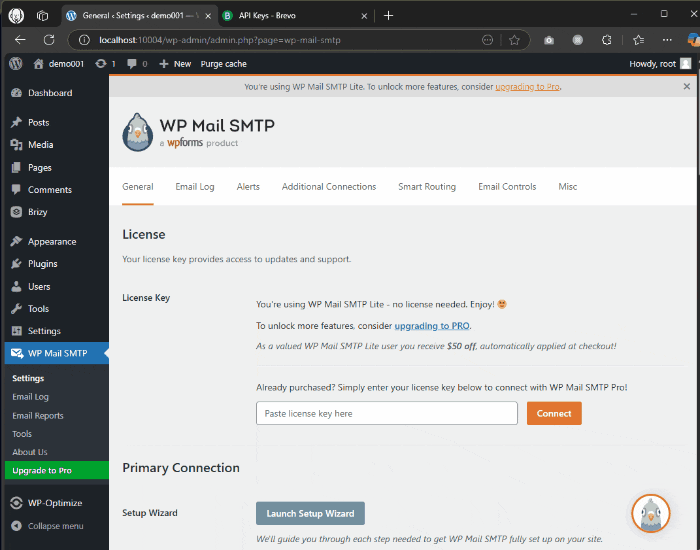Click the Launch Setup Wizard button
700x550 pixels.
point(310,513)
